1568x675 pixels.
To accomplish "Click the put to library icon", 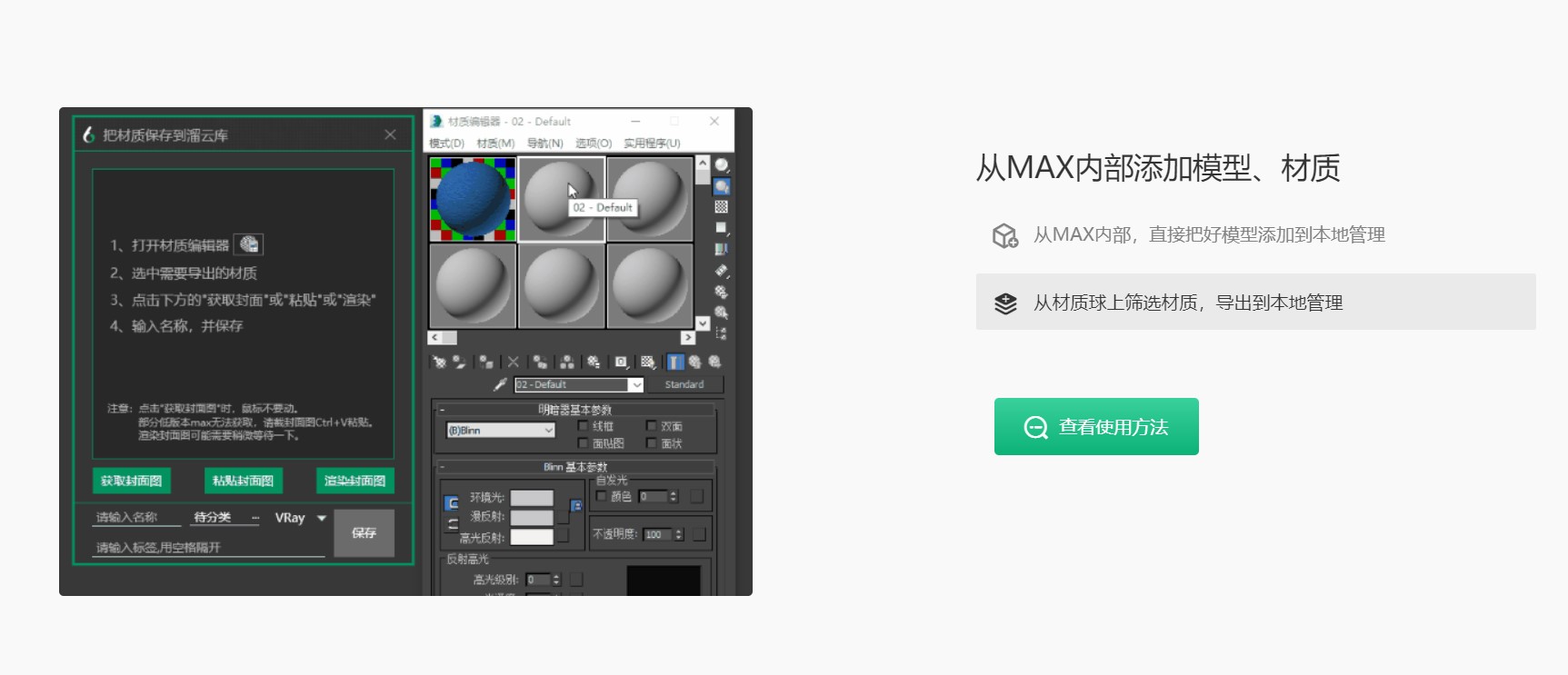I will [593, 362].
